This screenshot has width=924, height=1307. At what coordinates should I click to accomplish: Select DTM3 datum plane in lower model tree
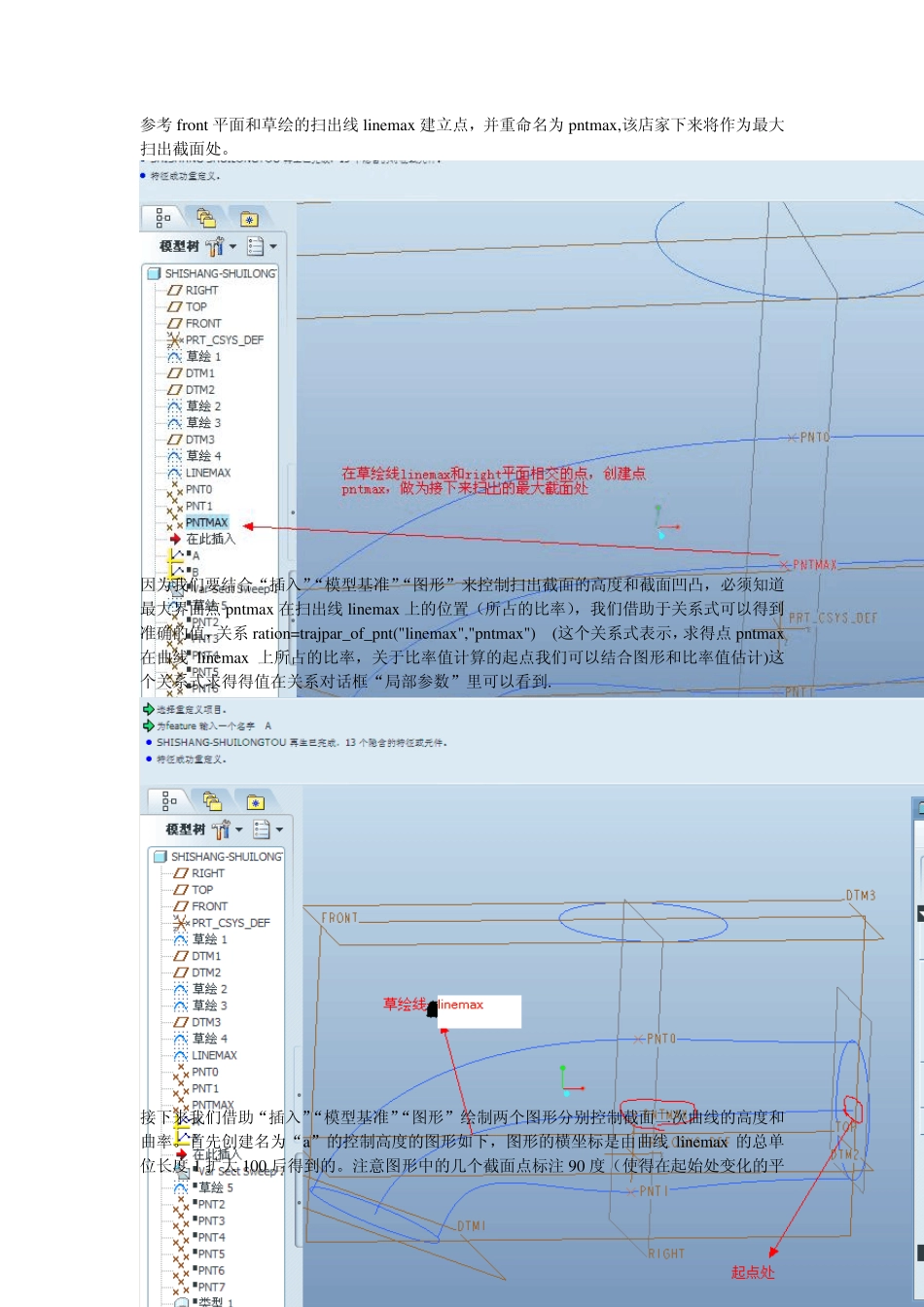206,1022
